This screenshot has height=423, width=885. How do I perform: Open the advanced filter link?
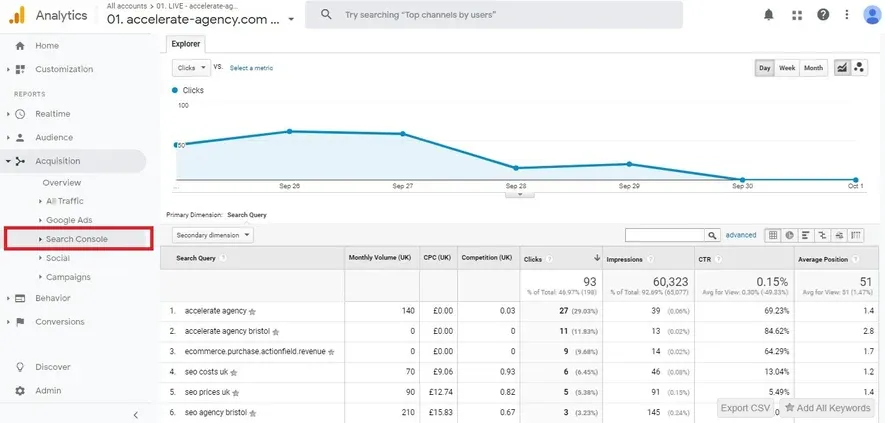pyautogui.click(x=741, y=235)
